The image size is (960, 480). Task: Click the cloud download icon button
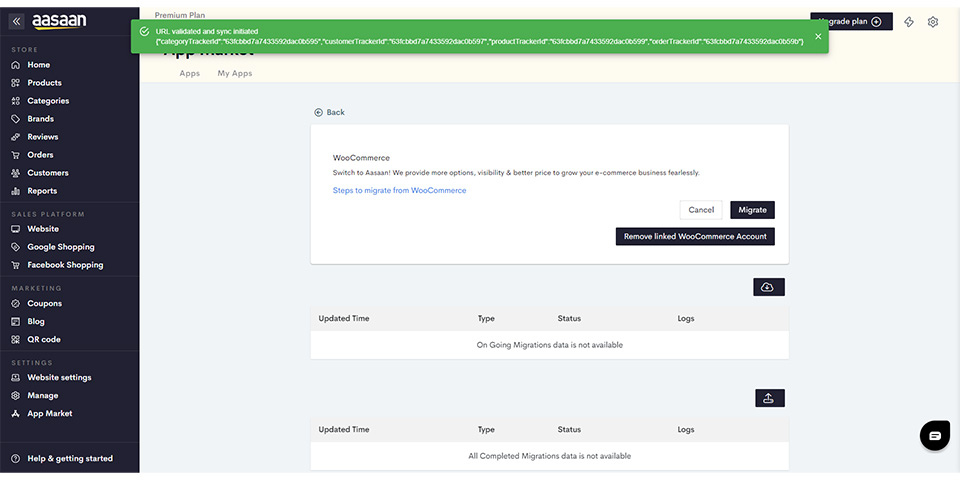click(x=768, y=287)
